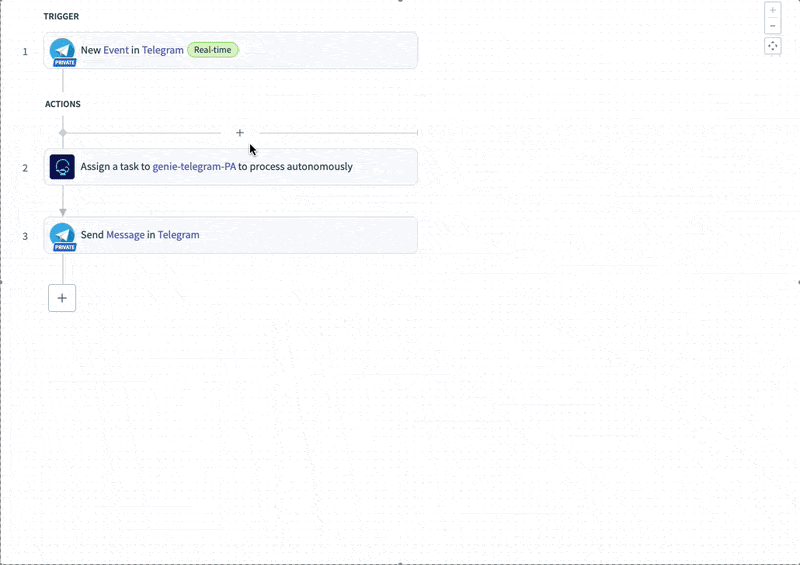Click the step number 3 label
The width and height of the screenshot is (800, 565).
(x=25, y=236)
